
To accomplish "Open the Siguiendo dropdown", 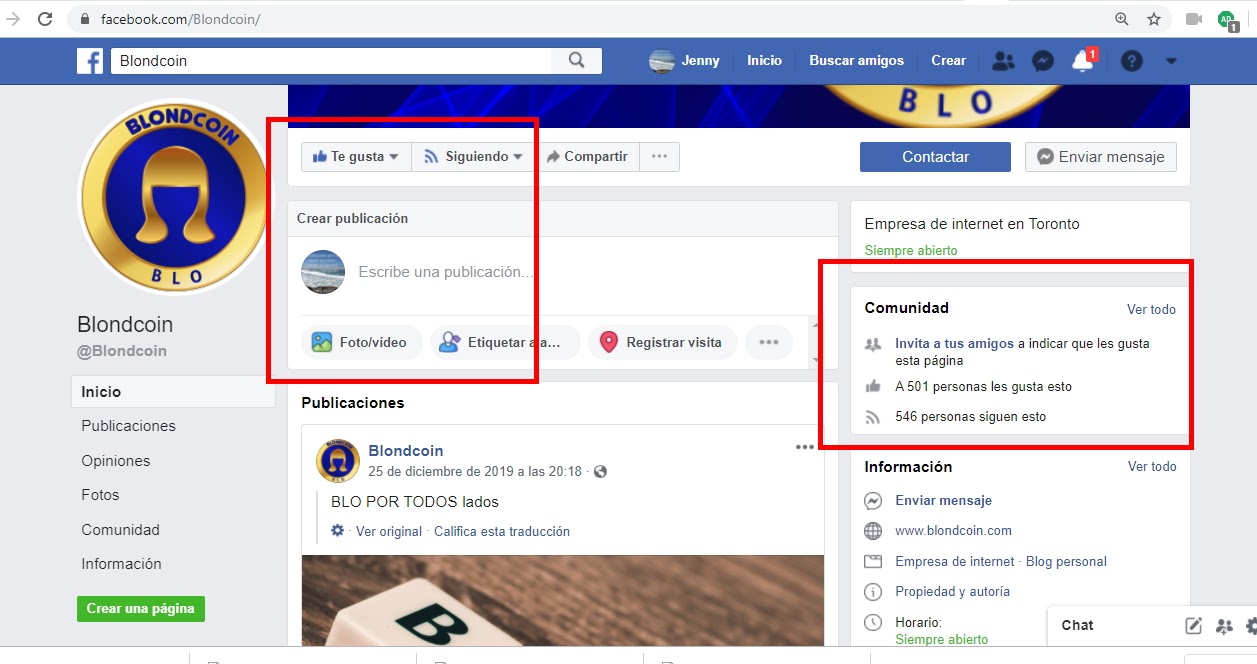I will point(473,157).
